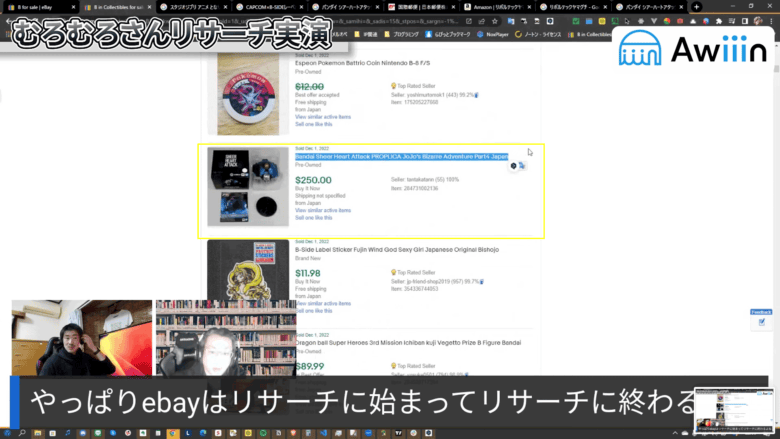
Task: Click the $12.00 struck-through price
Action: 309,87
